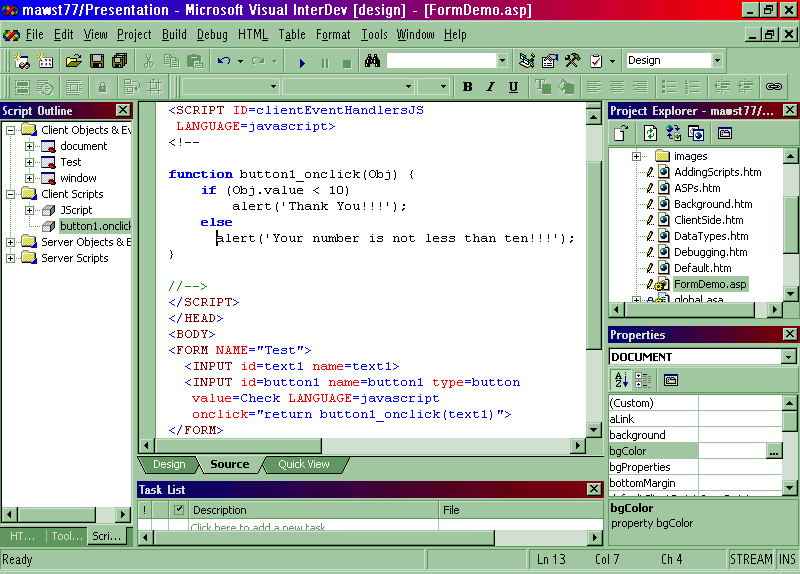Viewport: 800px width, 574px height.
Task: Switch to the Quick View tab
Action: coord(303,464)
